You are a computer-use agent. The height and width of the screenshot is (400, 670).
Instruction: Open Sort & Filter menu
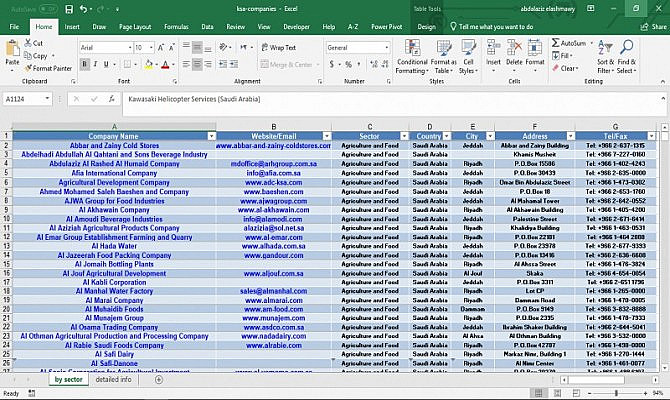(x=605, y=56)
